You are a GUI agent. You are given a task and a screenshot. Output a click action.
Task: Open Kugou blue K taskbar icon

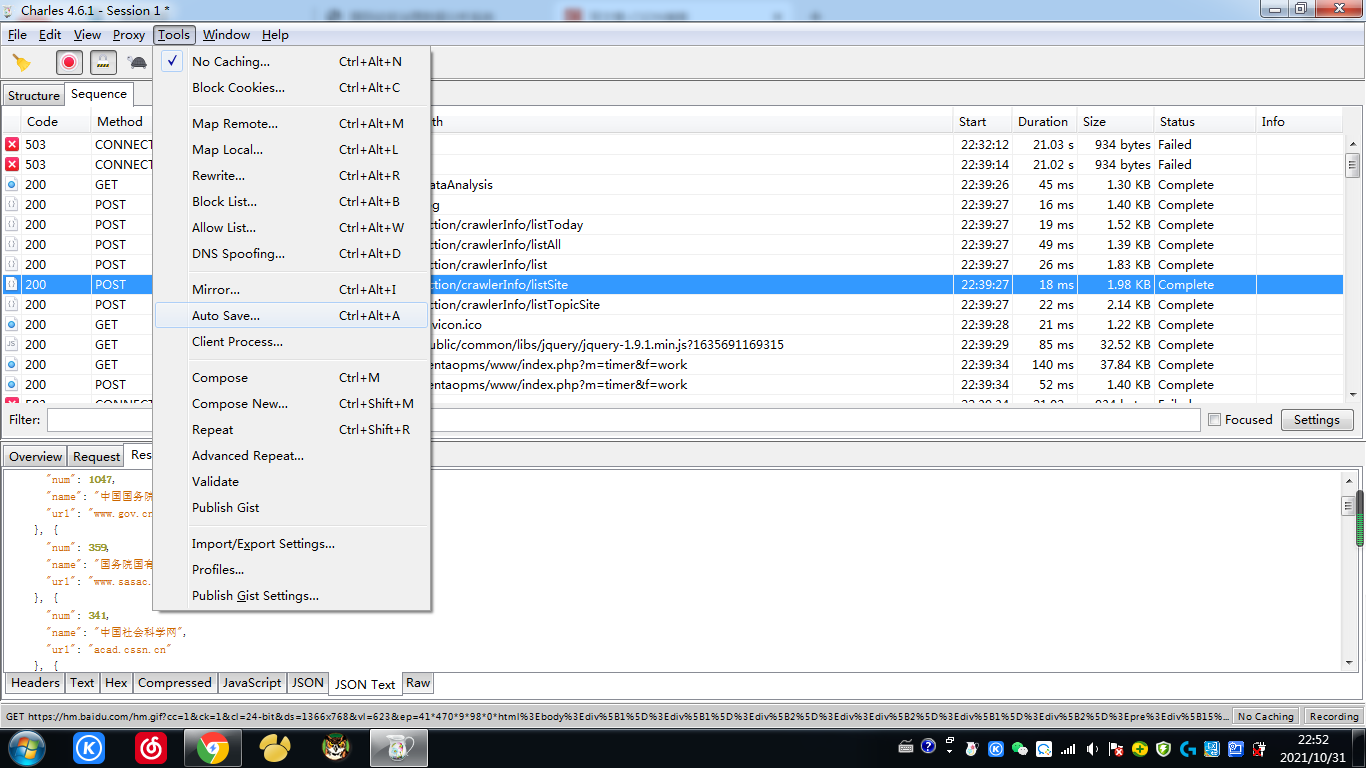coord(89,748)
